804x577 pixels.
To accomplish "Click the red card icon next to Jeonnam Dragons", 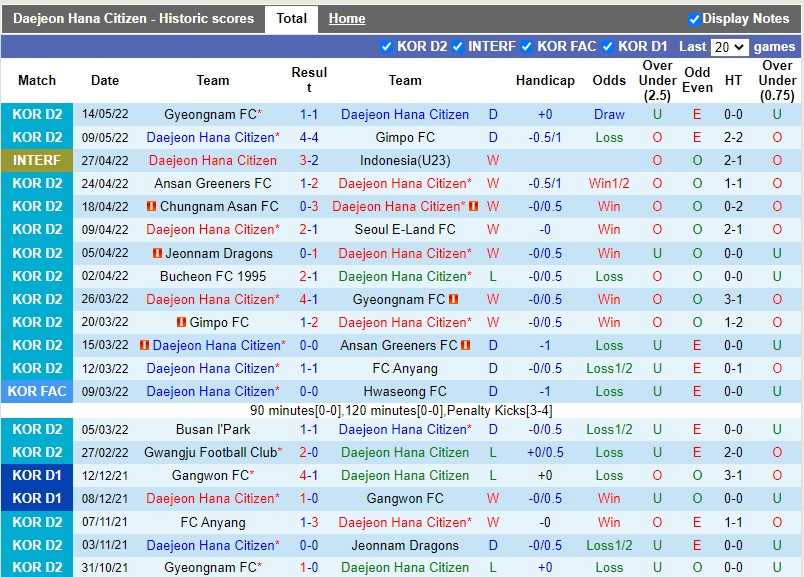I will [158, 253].
